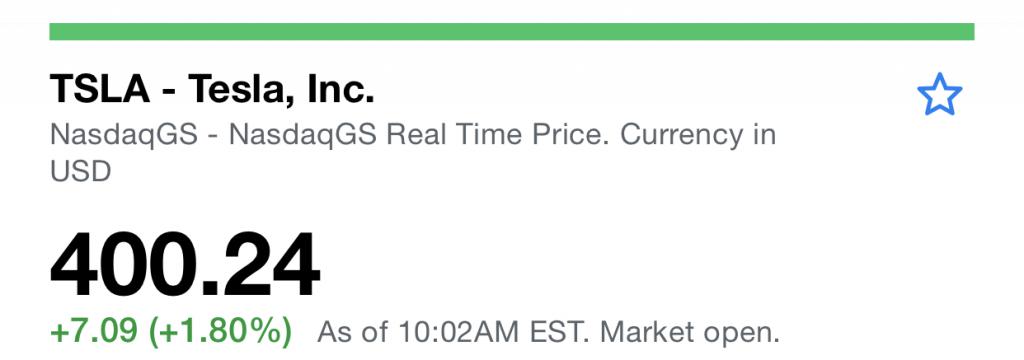Screen dimensions: 1024x360
Task: Click the second NasdaqGS label before Real Time
Action: tap(303, 136)
